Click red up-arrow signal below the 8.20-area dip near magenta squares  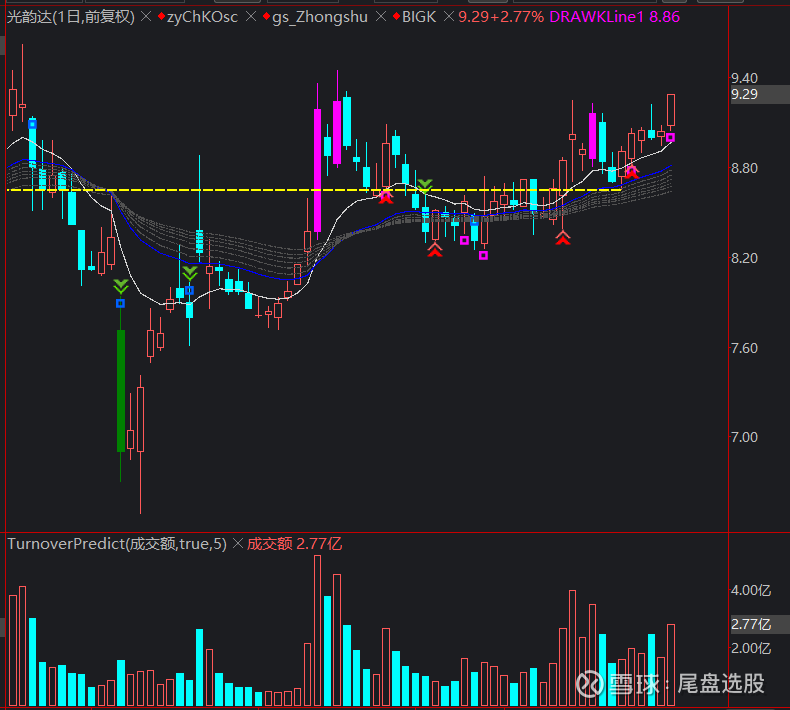click(x=435, y=250)
